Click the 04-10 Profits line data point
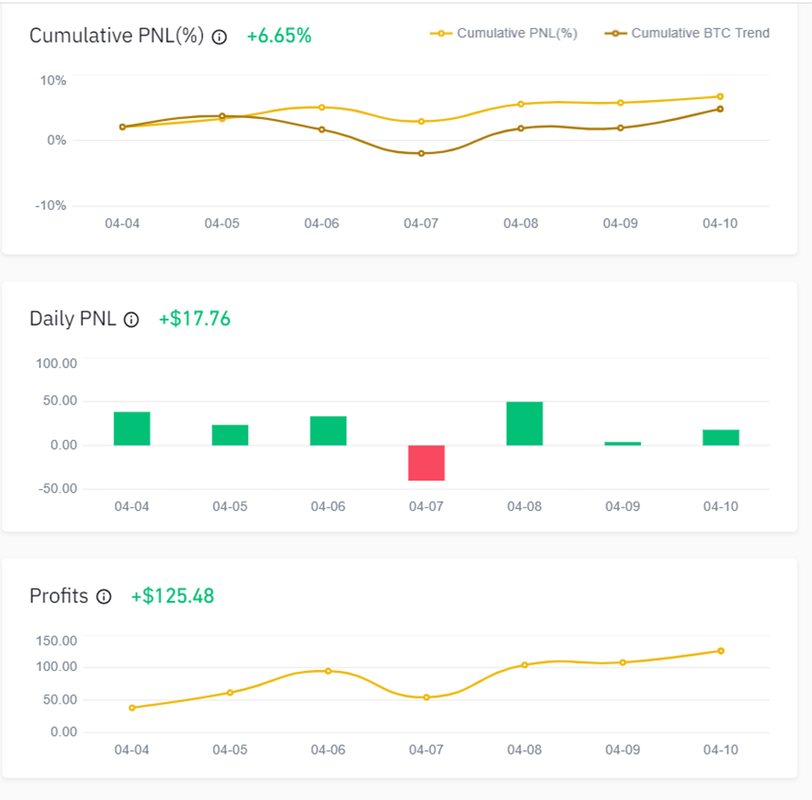 point(721,651)
